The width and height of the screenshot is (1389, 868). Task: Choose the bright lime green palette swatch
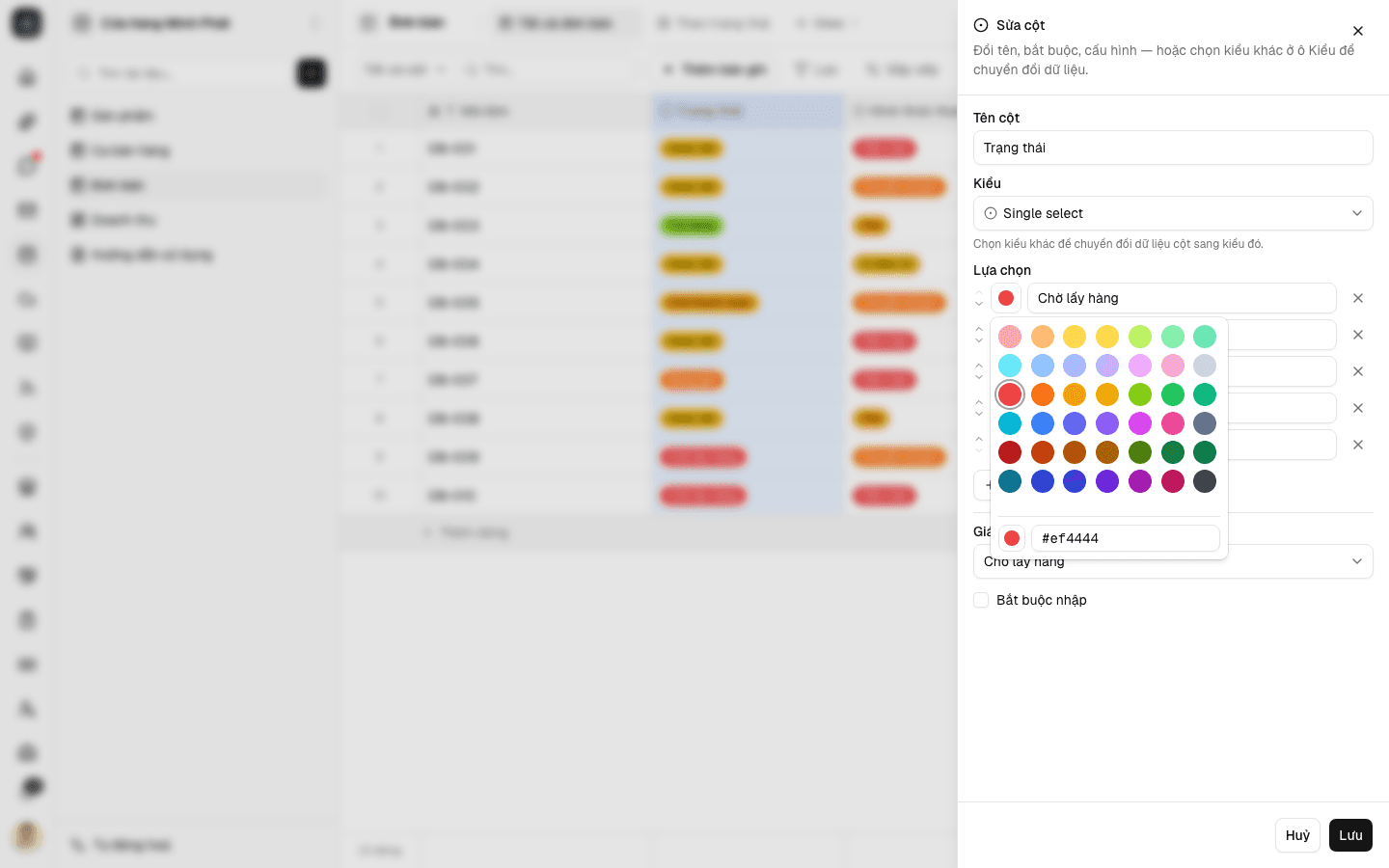tap(1140, 394)
